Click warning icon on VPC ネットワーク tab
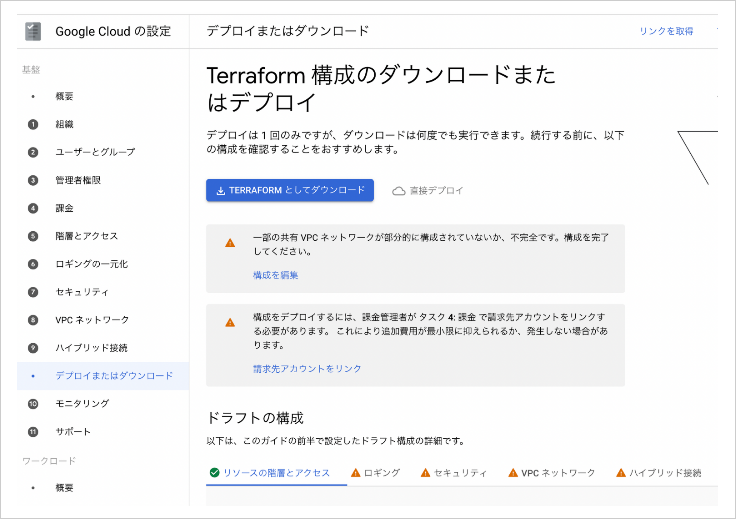This screenshot has height=519, width=736. point(513,473)
